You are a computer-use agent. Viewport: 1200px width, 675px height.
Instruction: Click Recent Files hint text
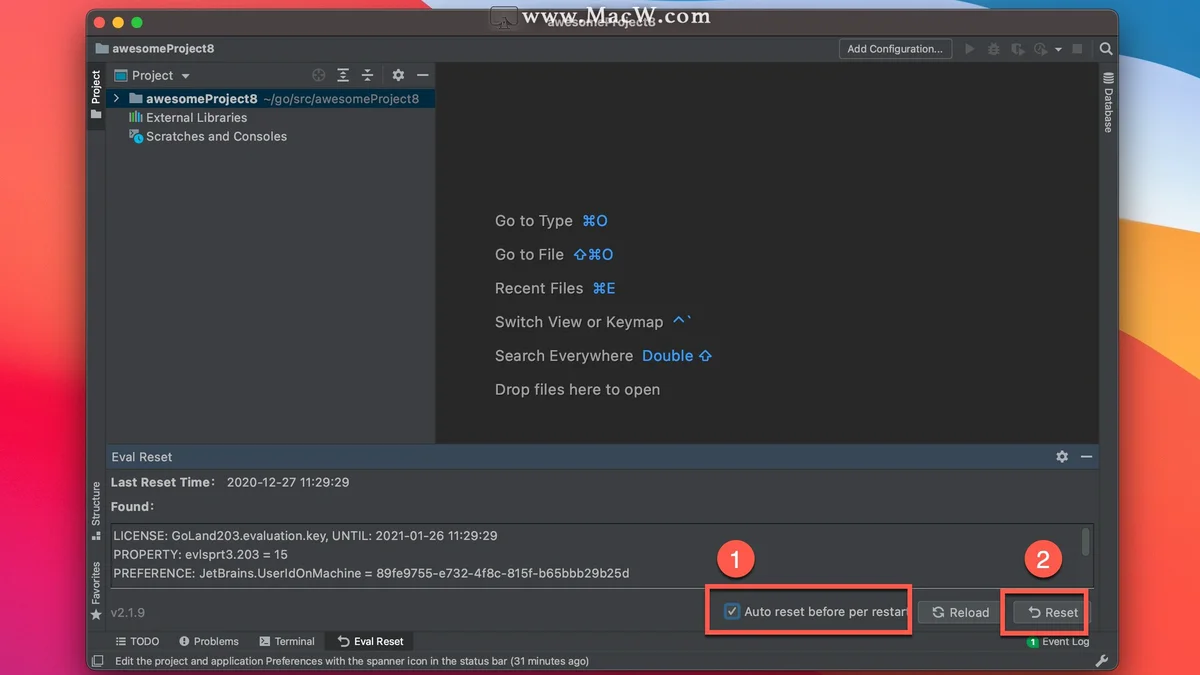click(x=539, y=288)
